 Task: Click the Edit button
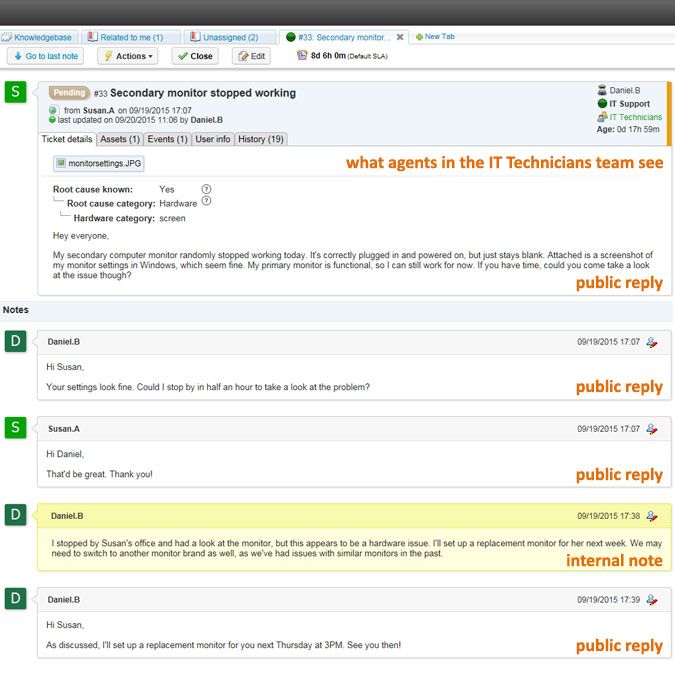tap(251, 56)
